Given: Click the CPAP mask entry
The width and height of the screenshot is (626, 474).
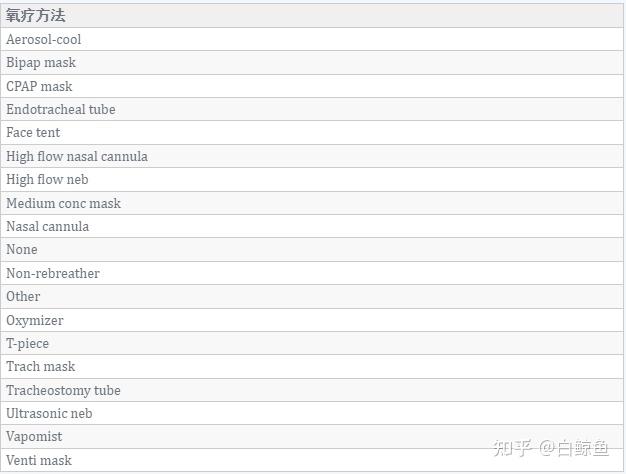Looking at the screenshot, I should click(x=312, y=86).
